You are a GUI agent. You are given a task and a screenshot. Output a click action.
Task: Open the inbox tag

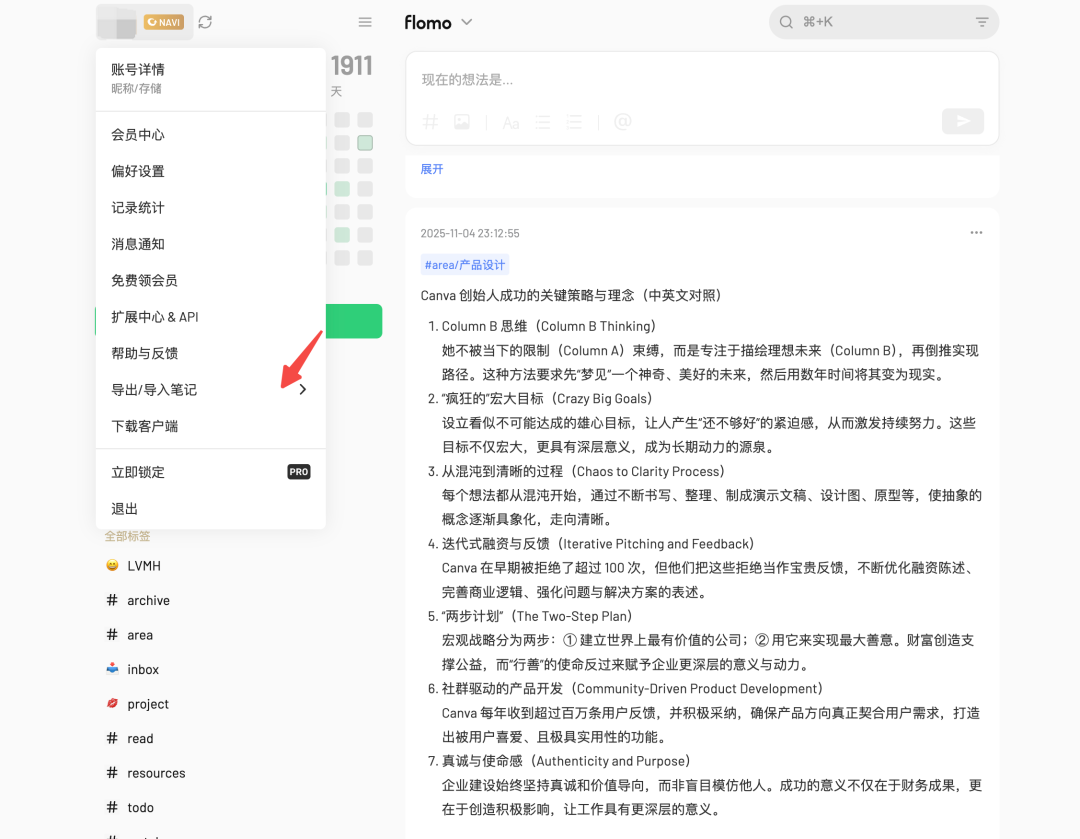point(143,670)
